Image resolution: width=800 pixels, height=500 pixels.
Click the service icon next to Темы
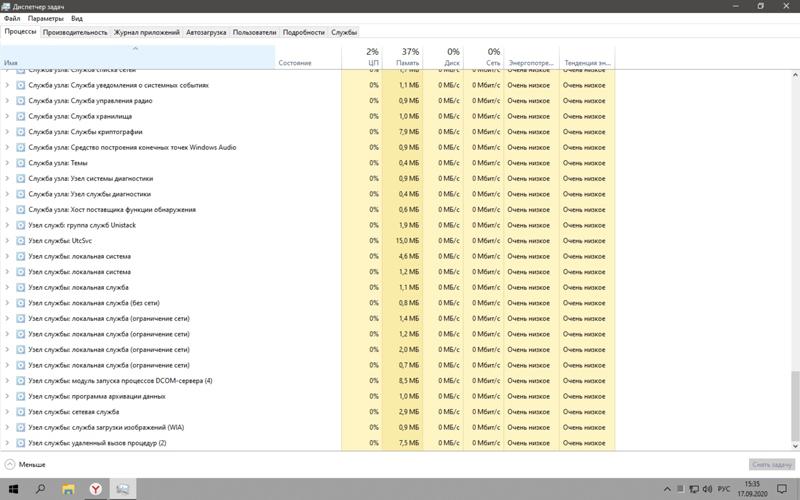[x=20, y=163]
